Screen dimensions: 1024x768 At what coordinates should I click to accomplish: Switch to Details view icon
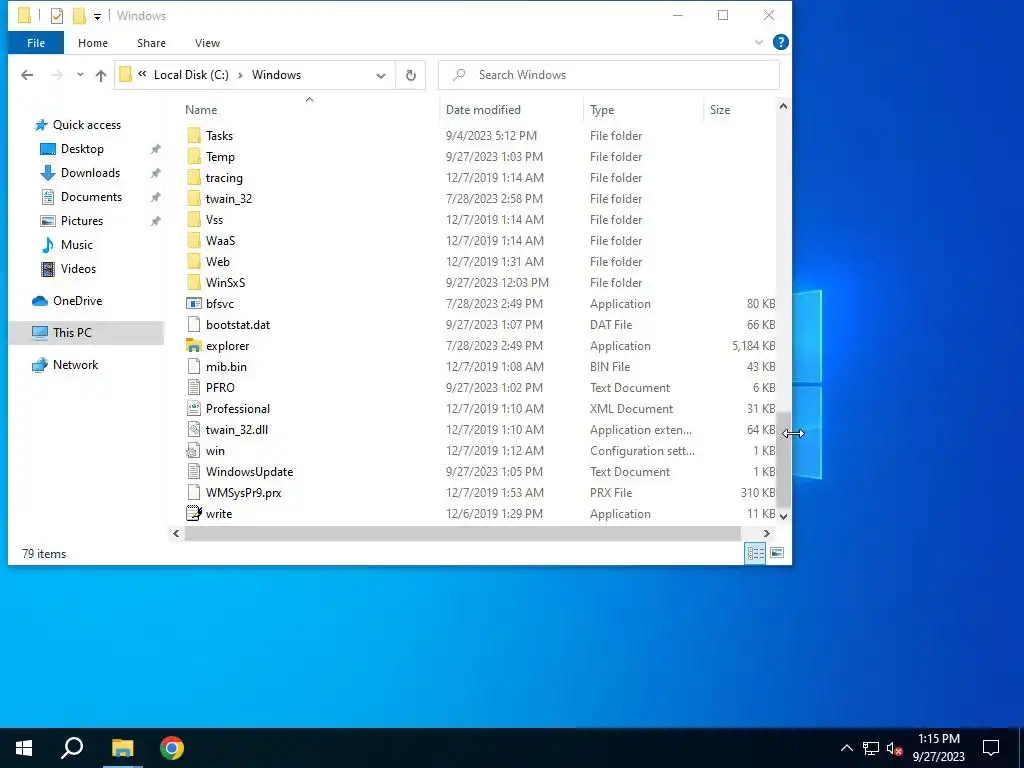(756, 553)
